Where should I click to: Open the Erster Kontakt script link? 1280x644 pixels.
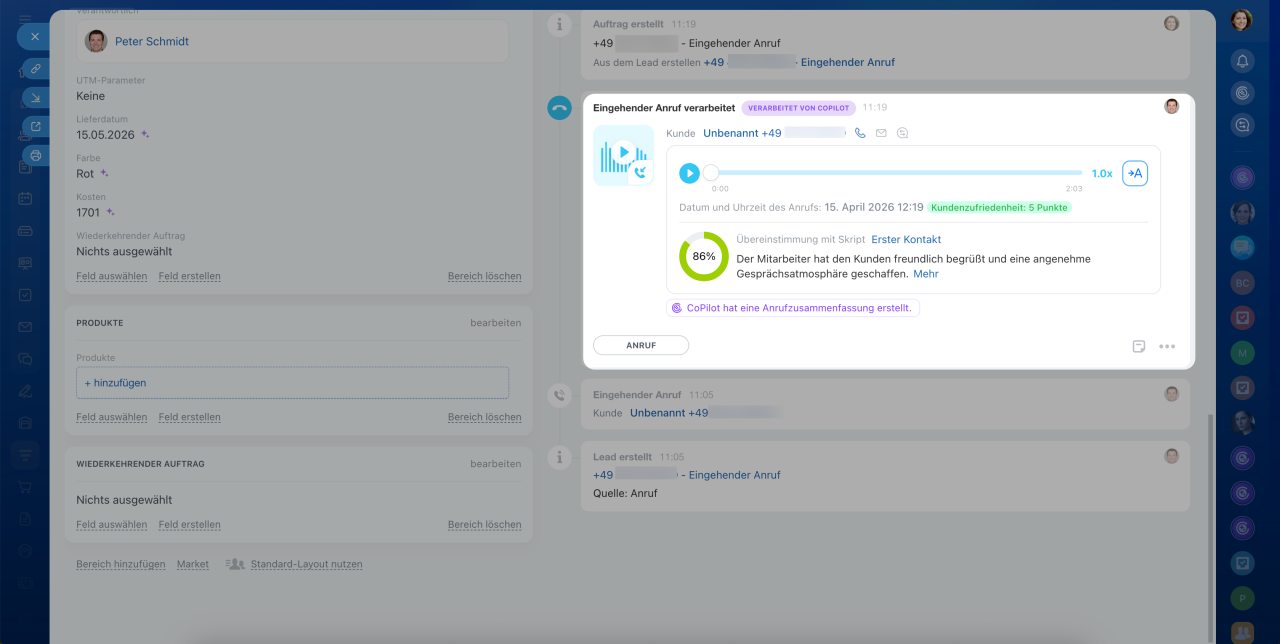pyautogui.click(x=906, y=240)
